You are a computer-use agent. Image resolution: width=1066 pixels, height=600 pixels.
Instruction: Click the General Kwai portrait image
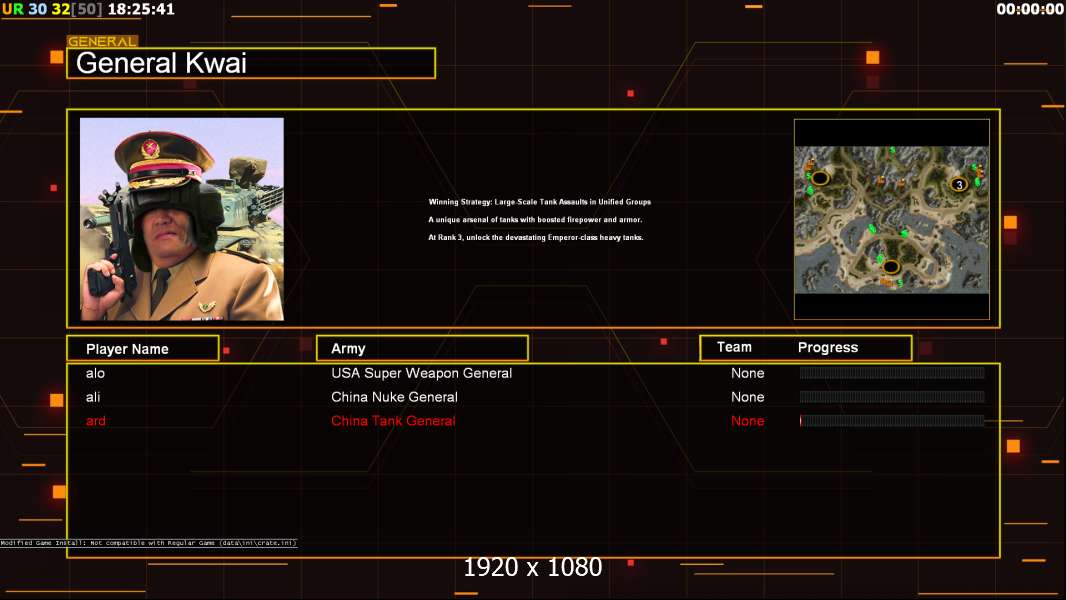(182, 219)
